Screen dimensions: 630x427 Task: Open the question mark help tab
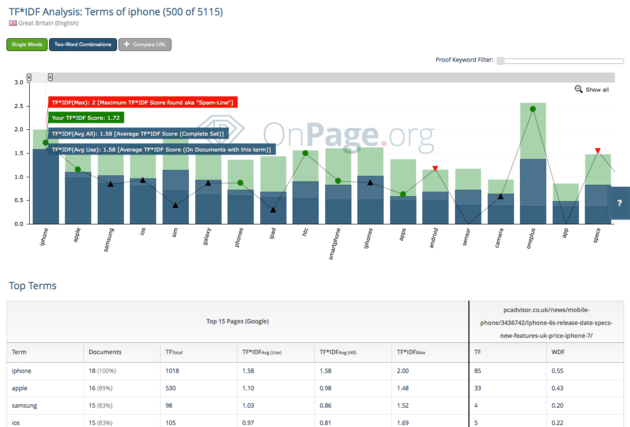[620, 203]
